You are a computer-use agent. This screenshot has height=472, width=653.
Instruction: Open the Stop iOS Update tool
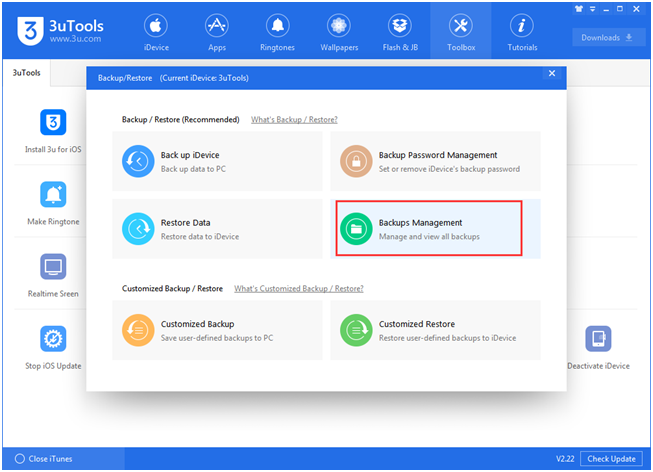click(x=53, y=348)
